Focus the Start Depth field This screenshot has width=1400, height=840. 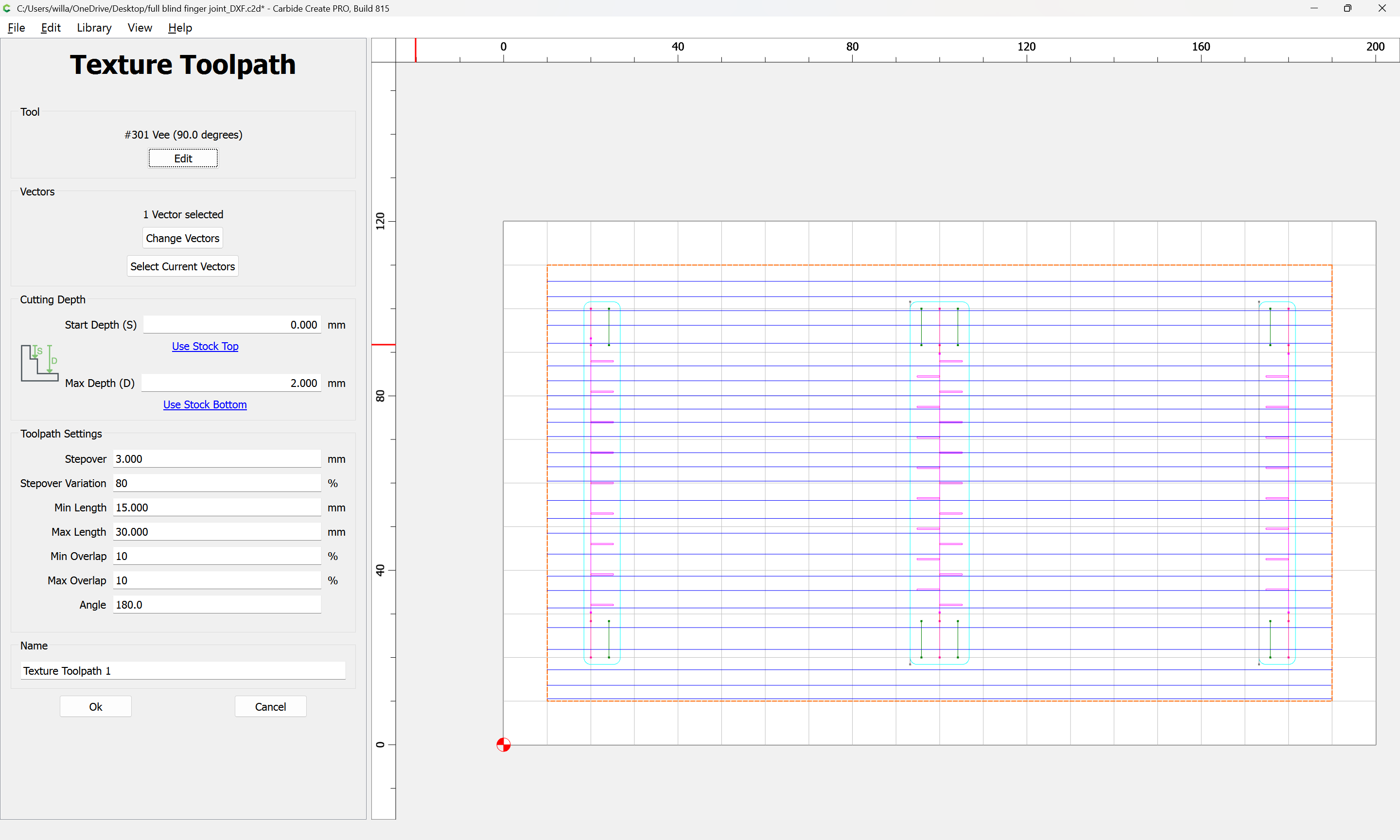pyautogui.click(x=232, y=325)
